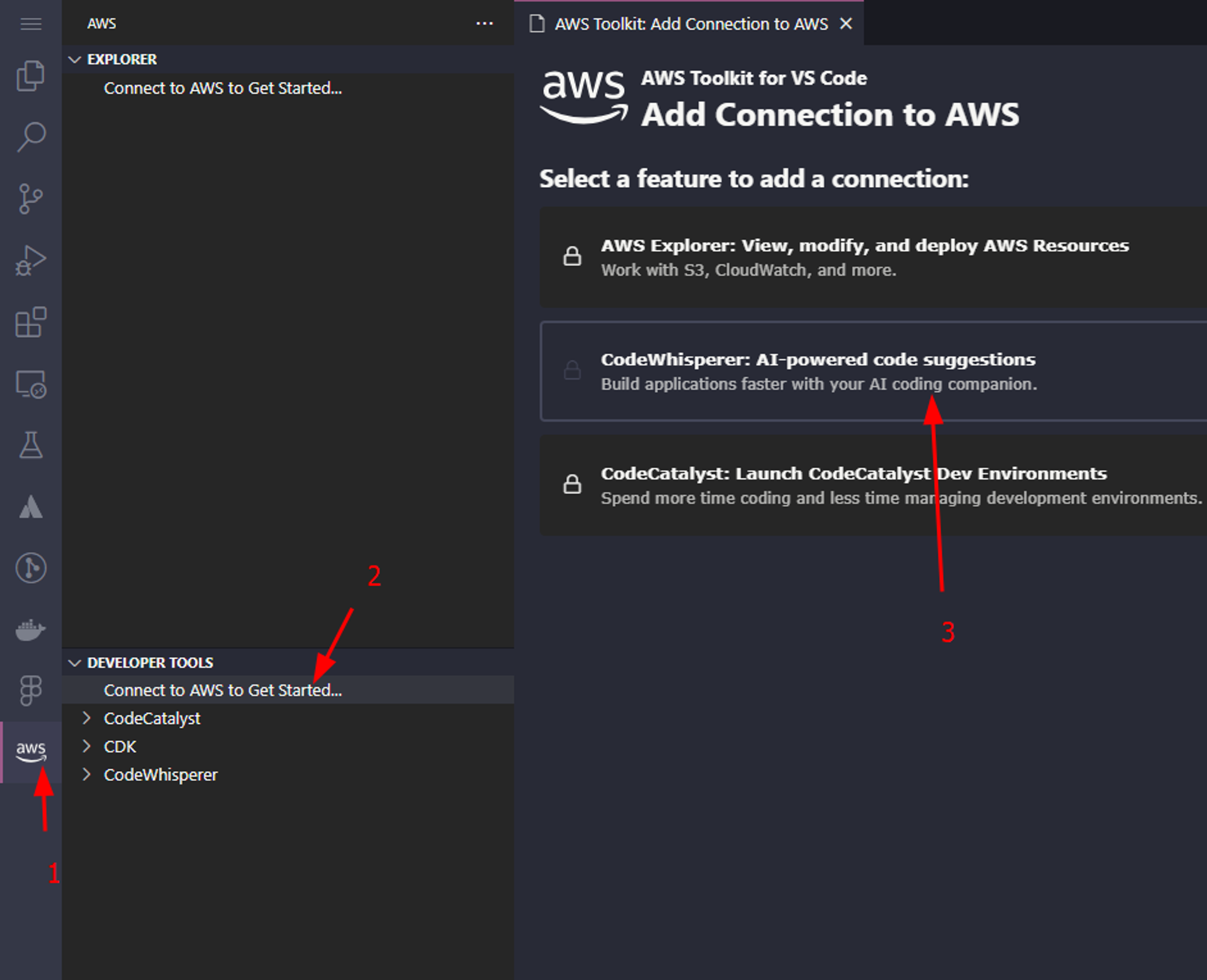
Task: Click Connect to AWS under DEVELOPER TOOLS
Action: (x=223, y=690)
